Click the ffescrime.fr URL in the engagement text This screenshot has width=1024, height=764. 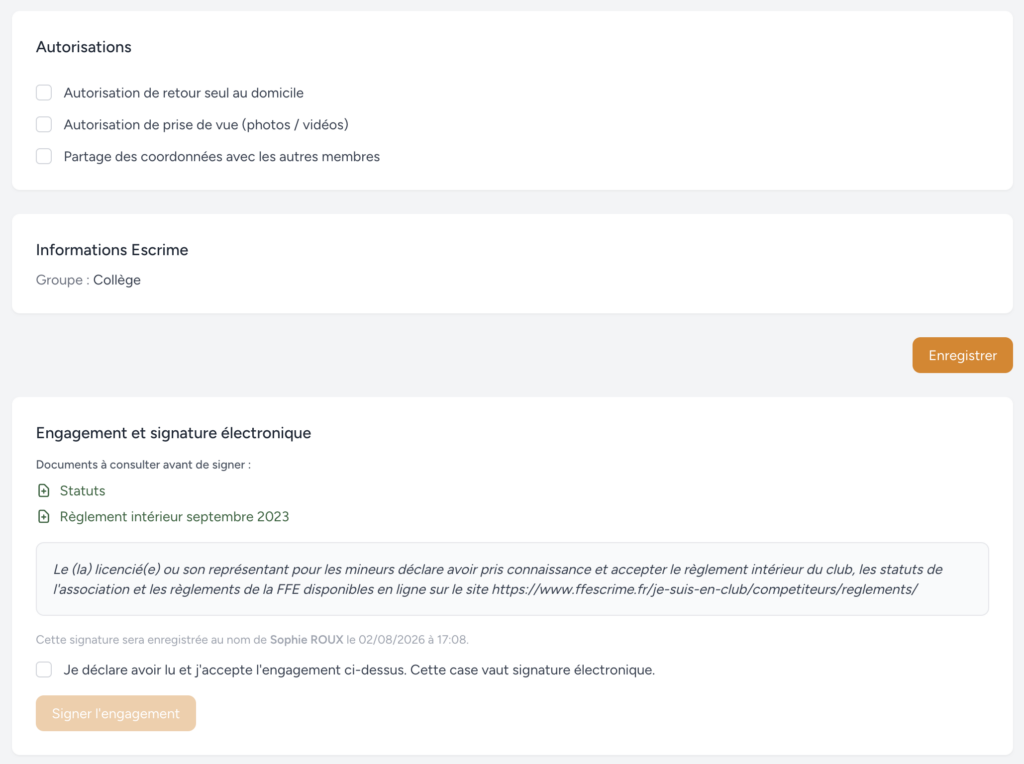(705, 589)
